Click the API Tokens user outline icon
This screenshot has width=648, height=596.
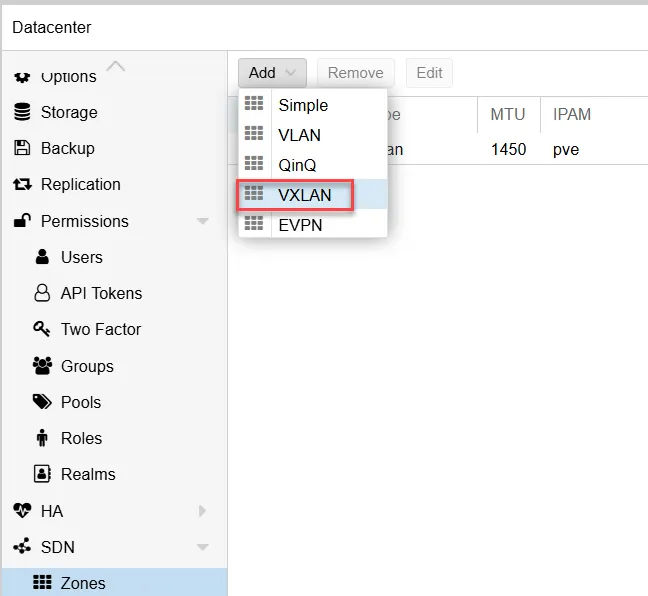[42, 293]
